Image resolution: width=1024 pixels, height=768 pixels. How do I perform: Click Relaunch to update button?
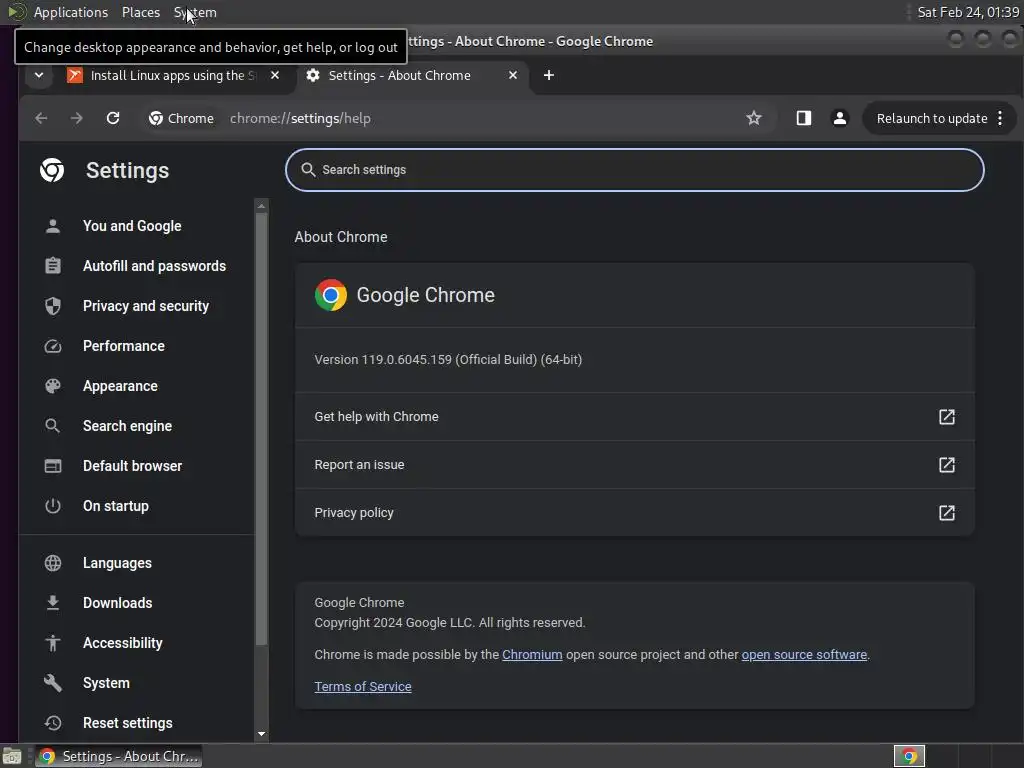[931, 118]
